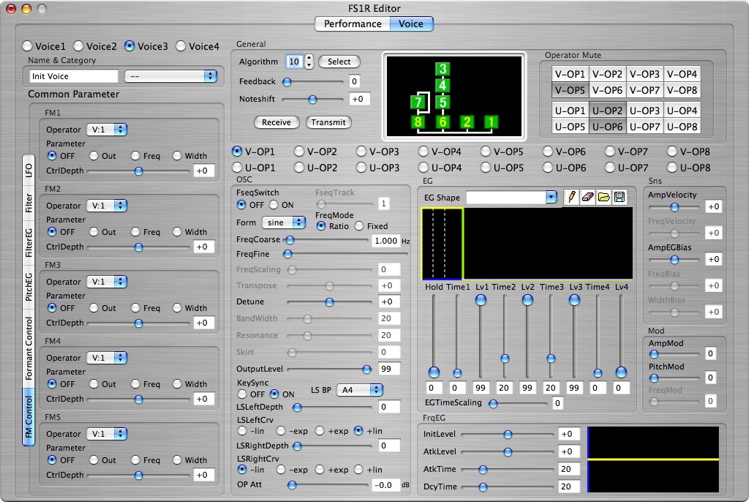
Task: Click operator 7 block in algorithm display
Action: (418, 102)
